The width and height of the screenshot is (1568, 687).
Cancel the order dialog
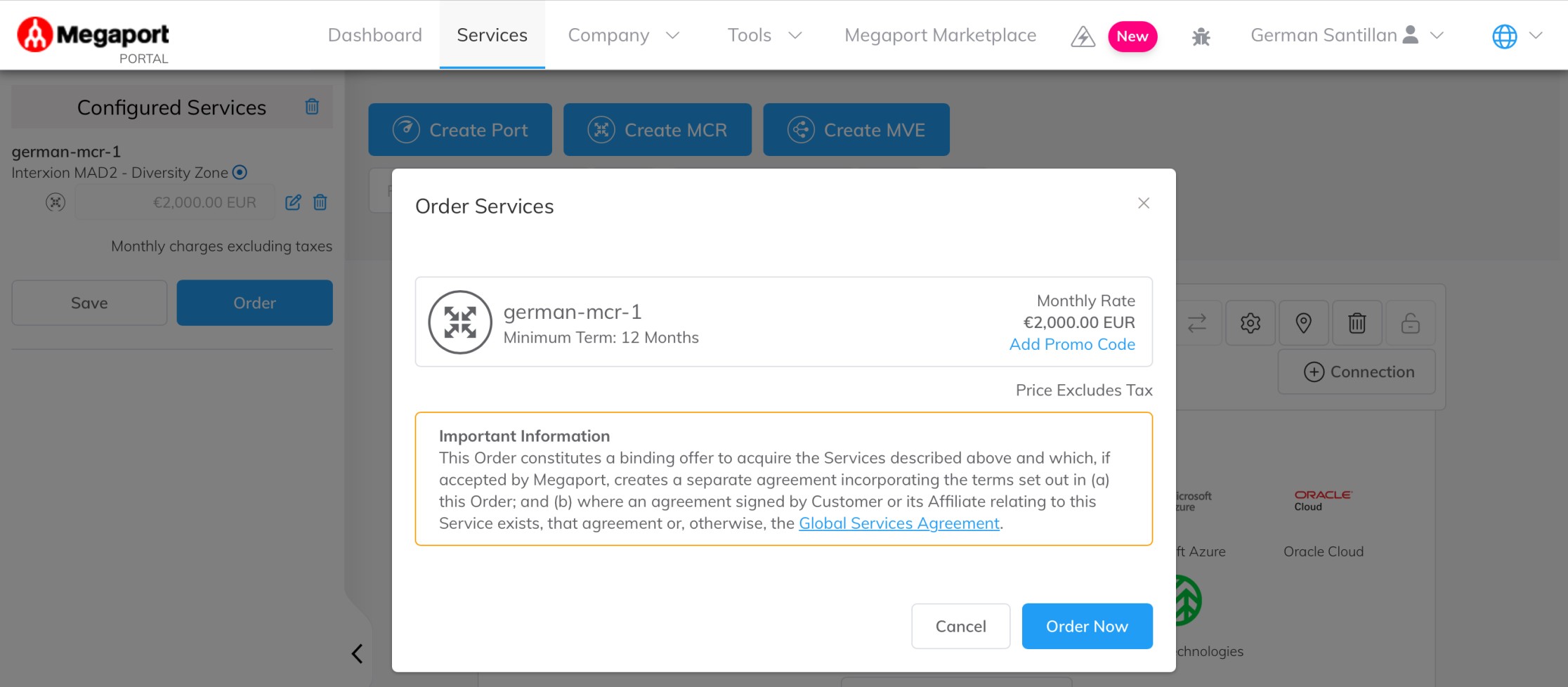click(x=960, y=626)
